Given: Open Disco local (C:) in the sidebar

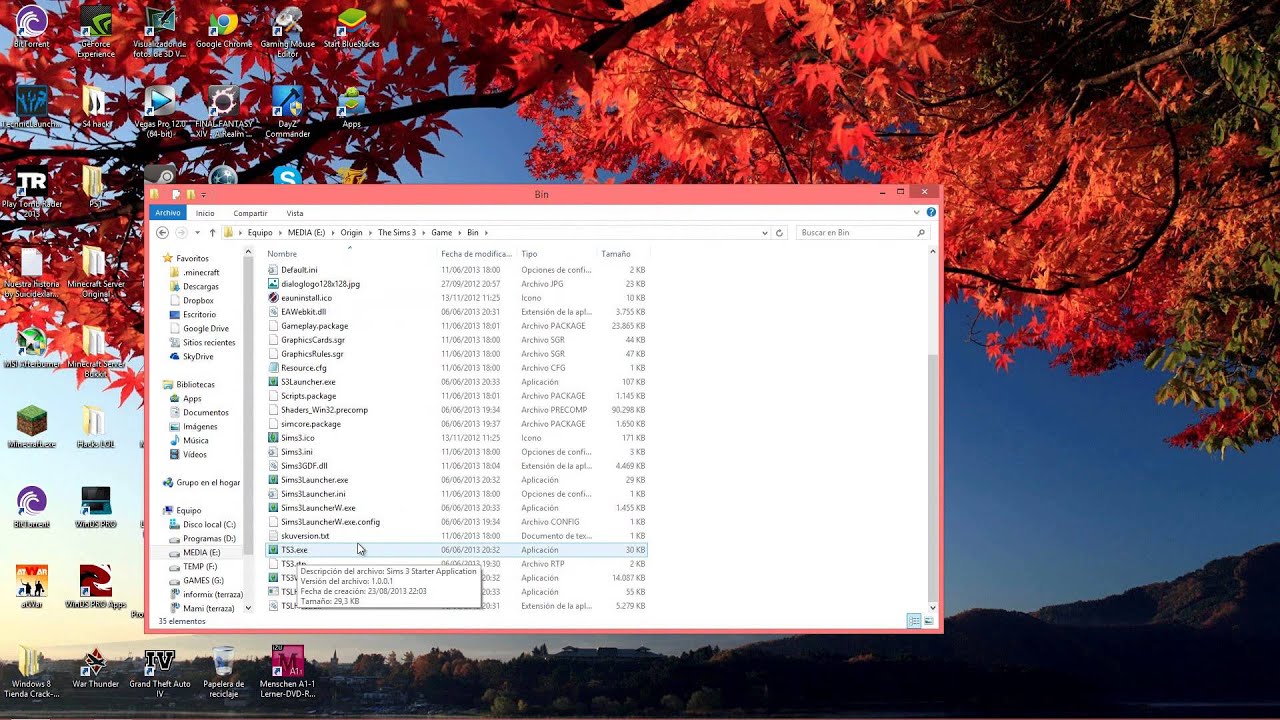Looking at the screenshot, I should [208, 524].
